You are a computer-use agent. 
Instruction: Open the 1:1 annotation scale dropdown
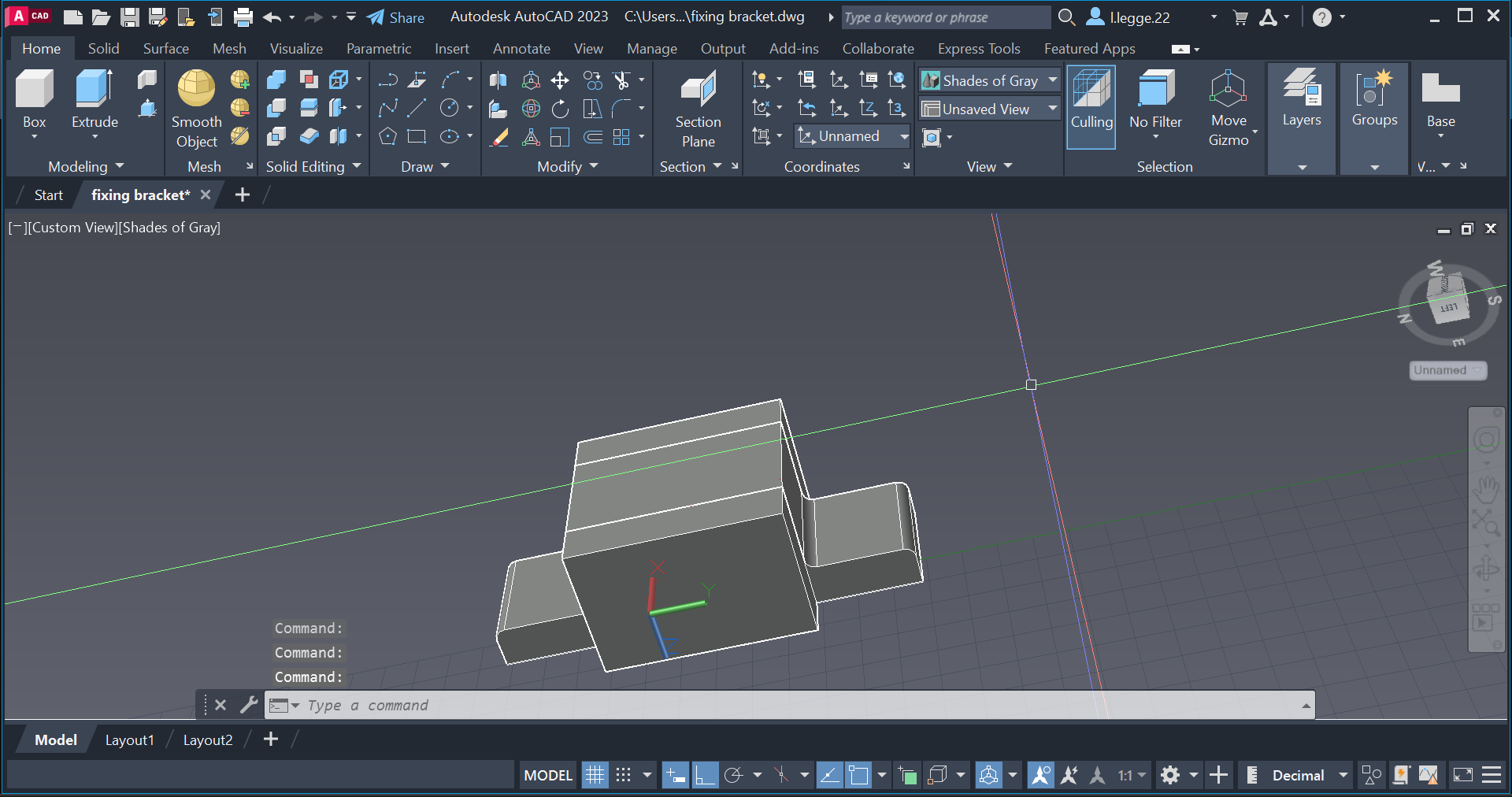coord(1132,775)
